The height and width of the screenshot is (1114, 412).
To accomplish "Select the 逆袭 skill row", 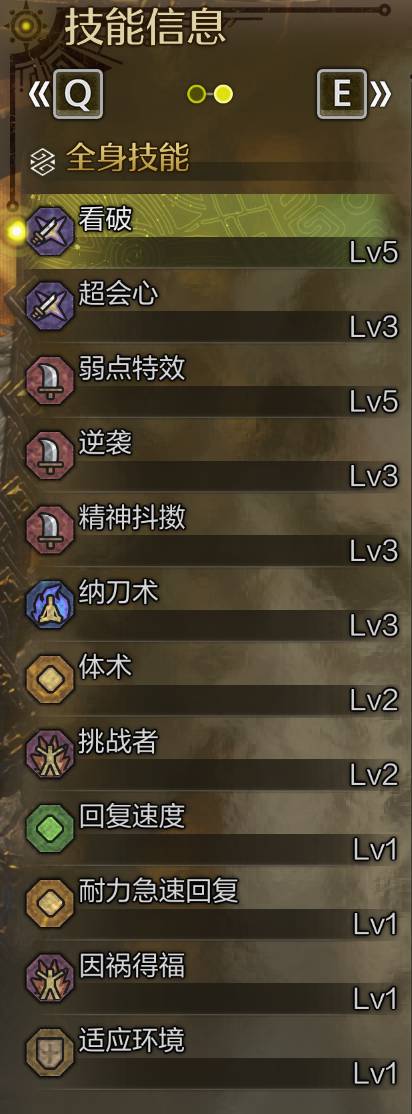I will [213, 455].
